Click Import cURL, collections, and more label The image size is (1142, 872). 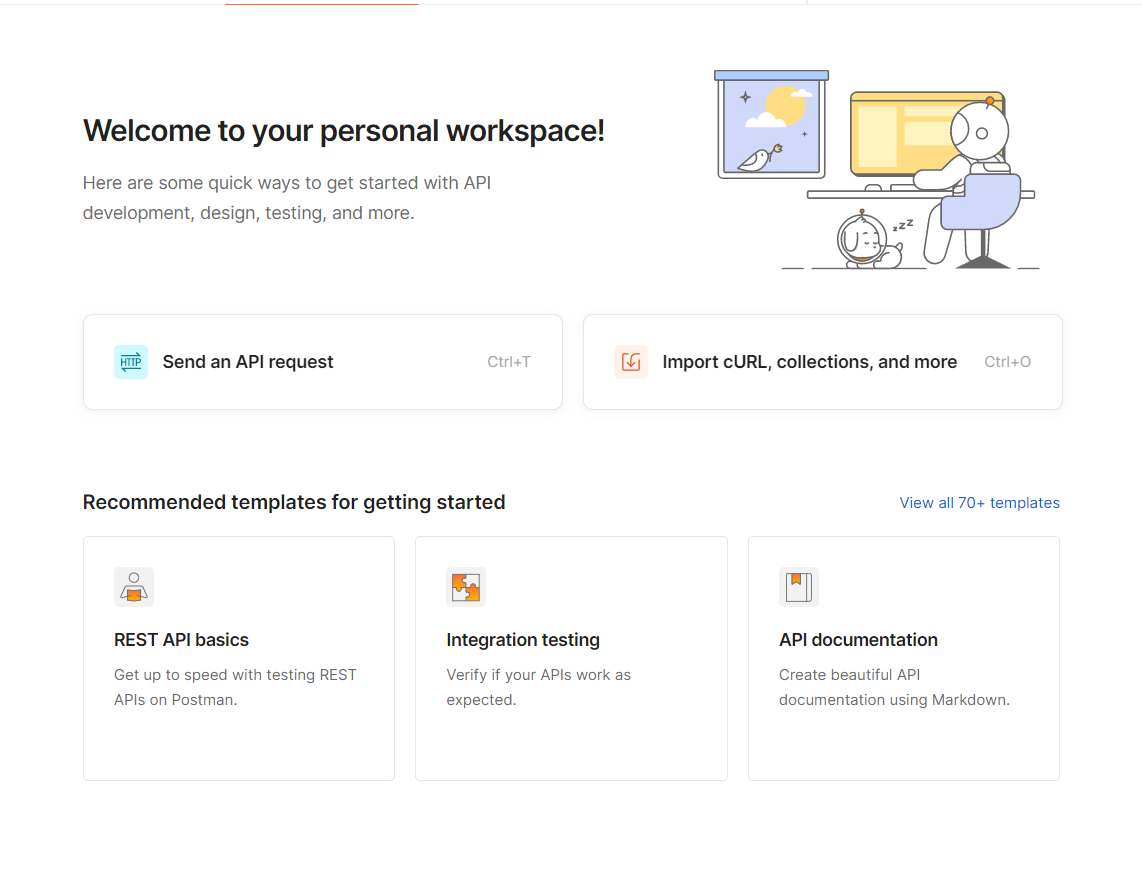809,362
